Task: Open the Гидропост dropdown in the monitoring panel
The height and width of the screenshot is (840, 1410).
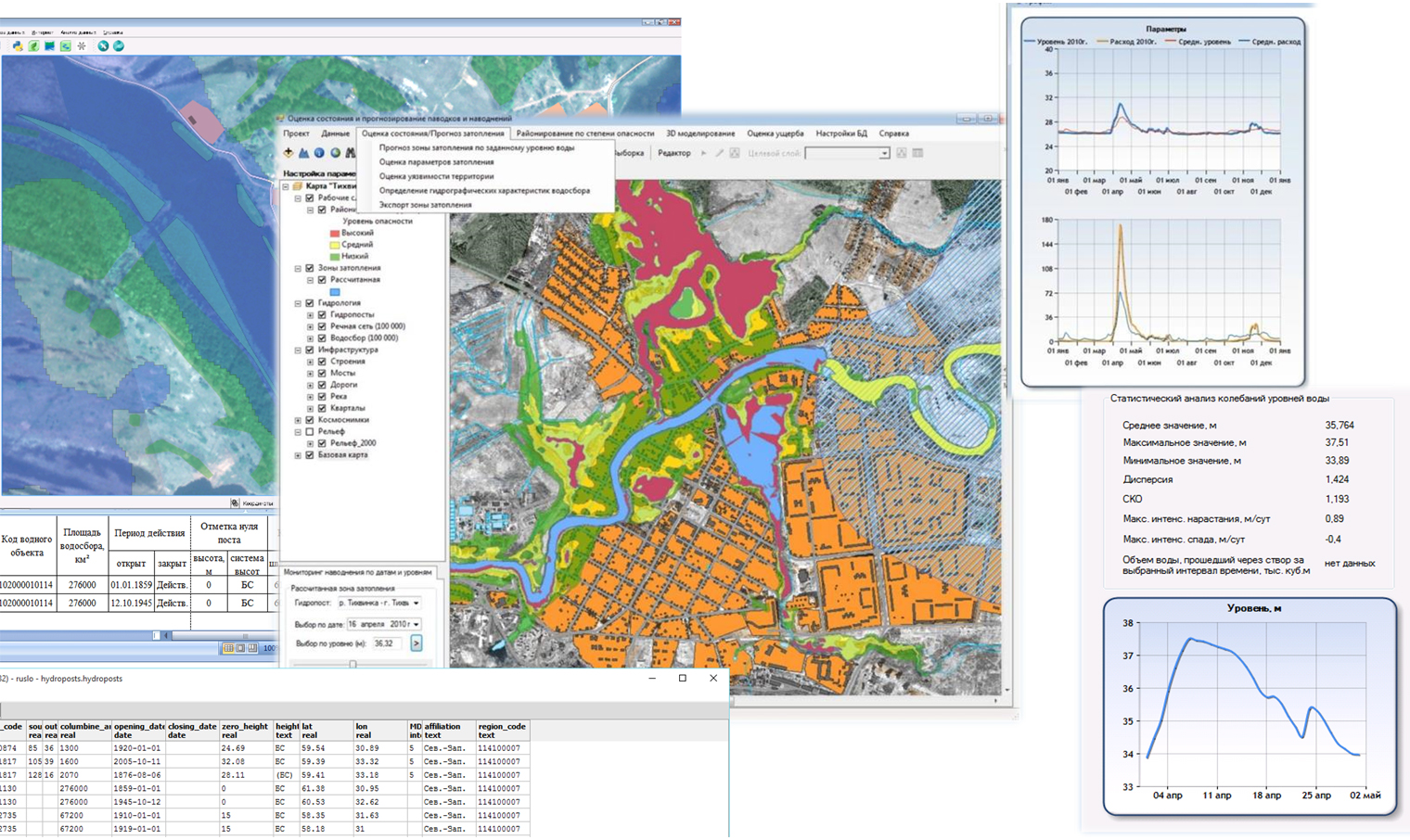Action: [x=416, y=603]
